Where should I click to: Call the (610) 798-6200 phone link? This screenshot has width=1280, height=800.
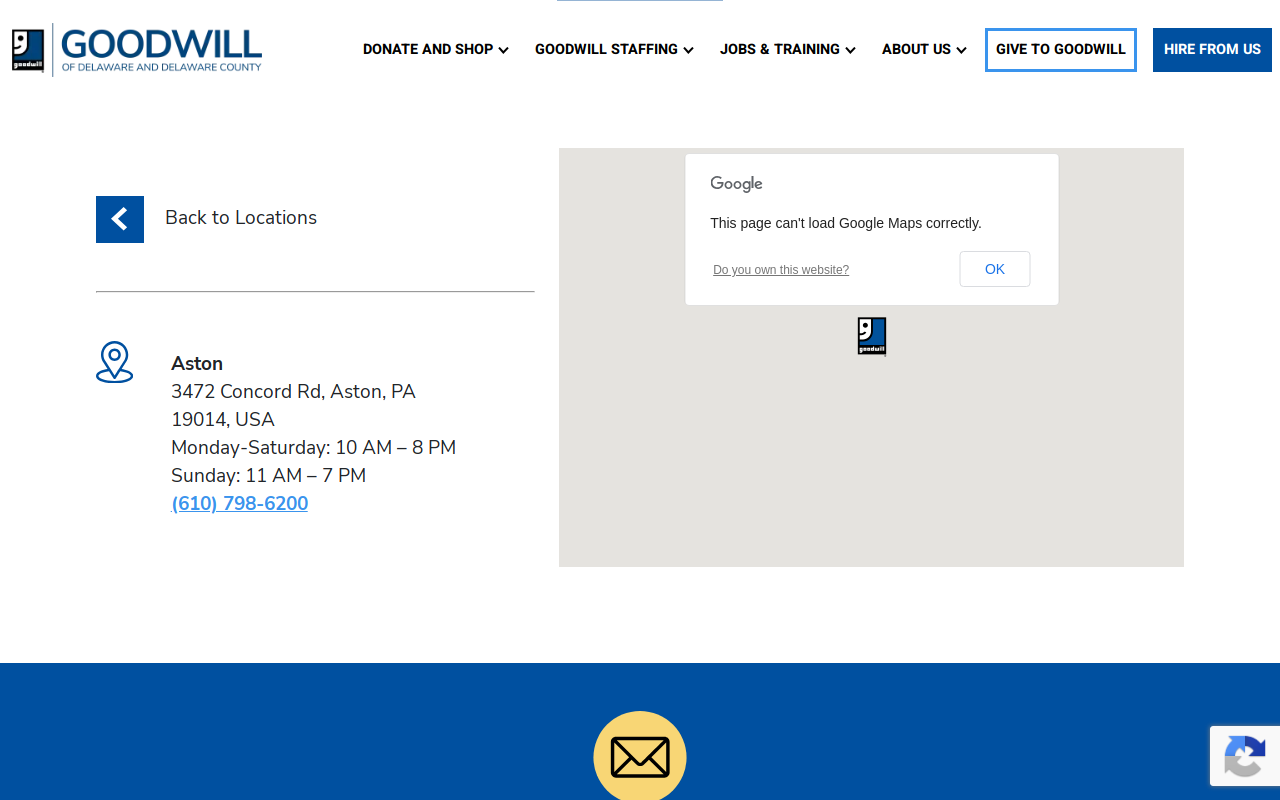(x=240, y=503)
